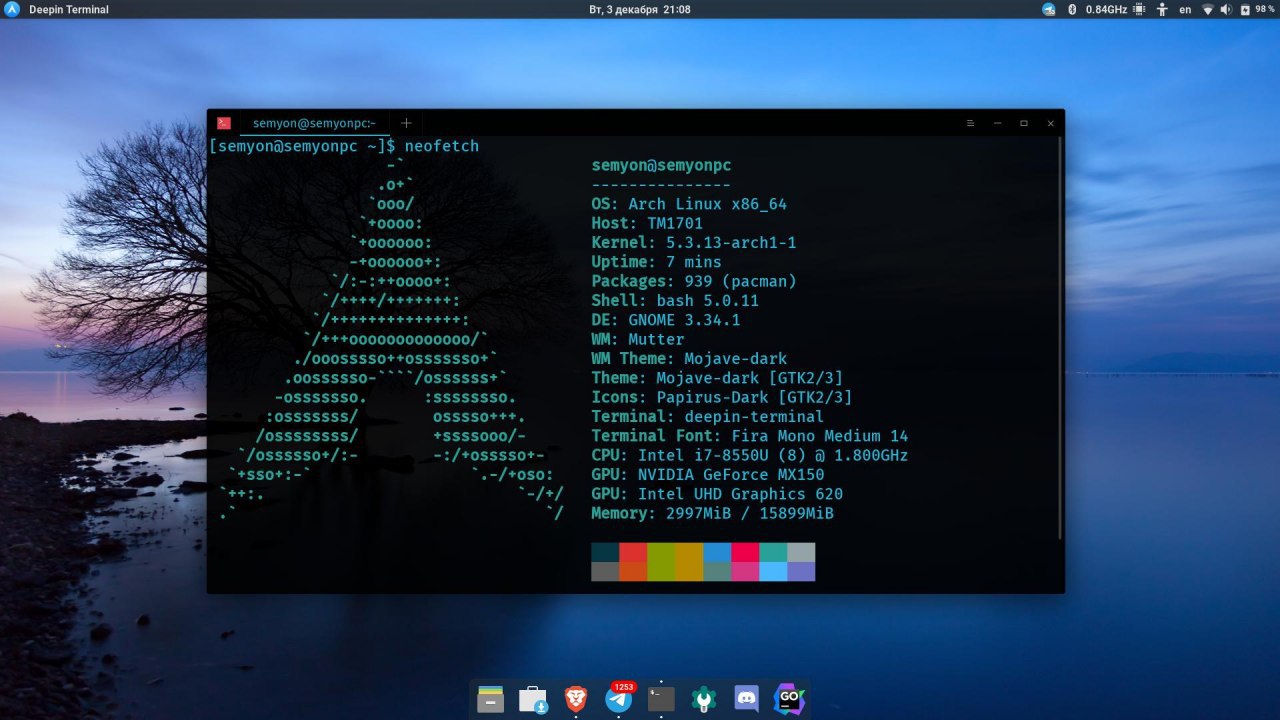Select the semyon@semyonpc:~ tab

(315, 123)
